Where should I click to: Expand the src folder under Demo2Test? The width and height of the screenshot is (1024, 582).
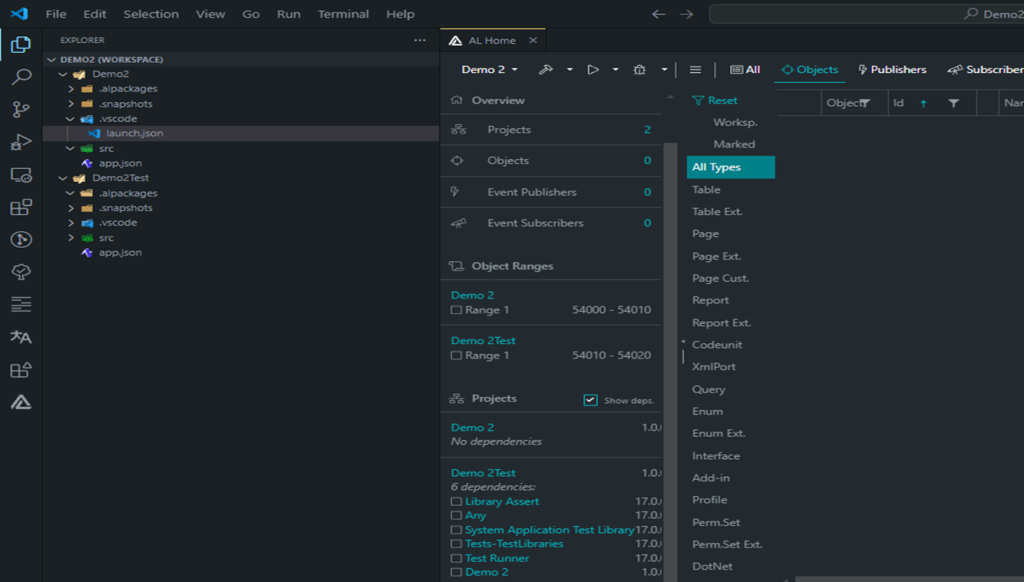click(71, 238)
